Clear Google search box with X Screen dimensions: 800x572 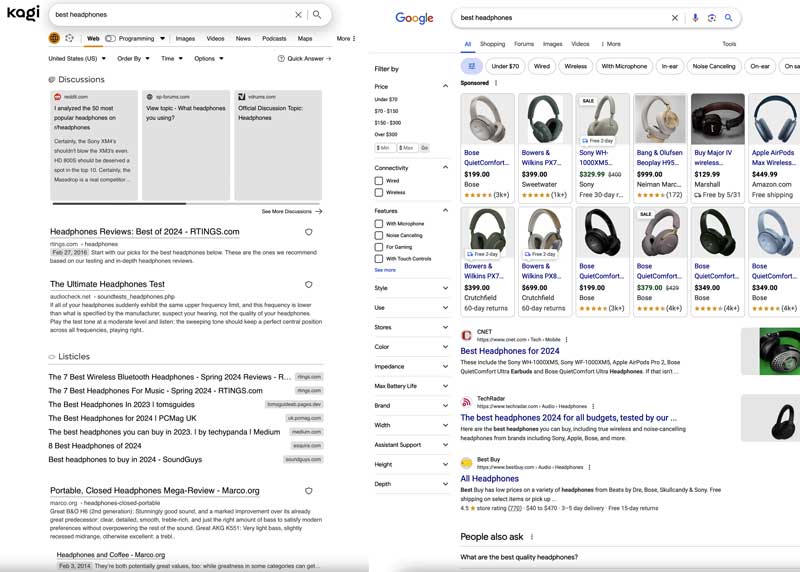point(674,18)
